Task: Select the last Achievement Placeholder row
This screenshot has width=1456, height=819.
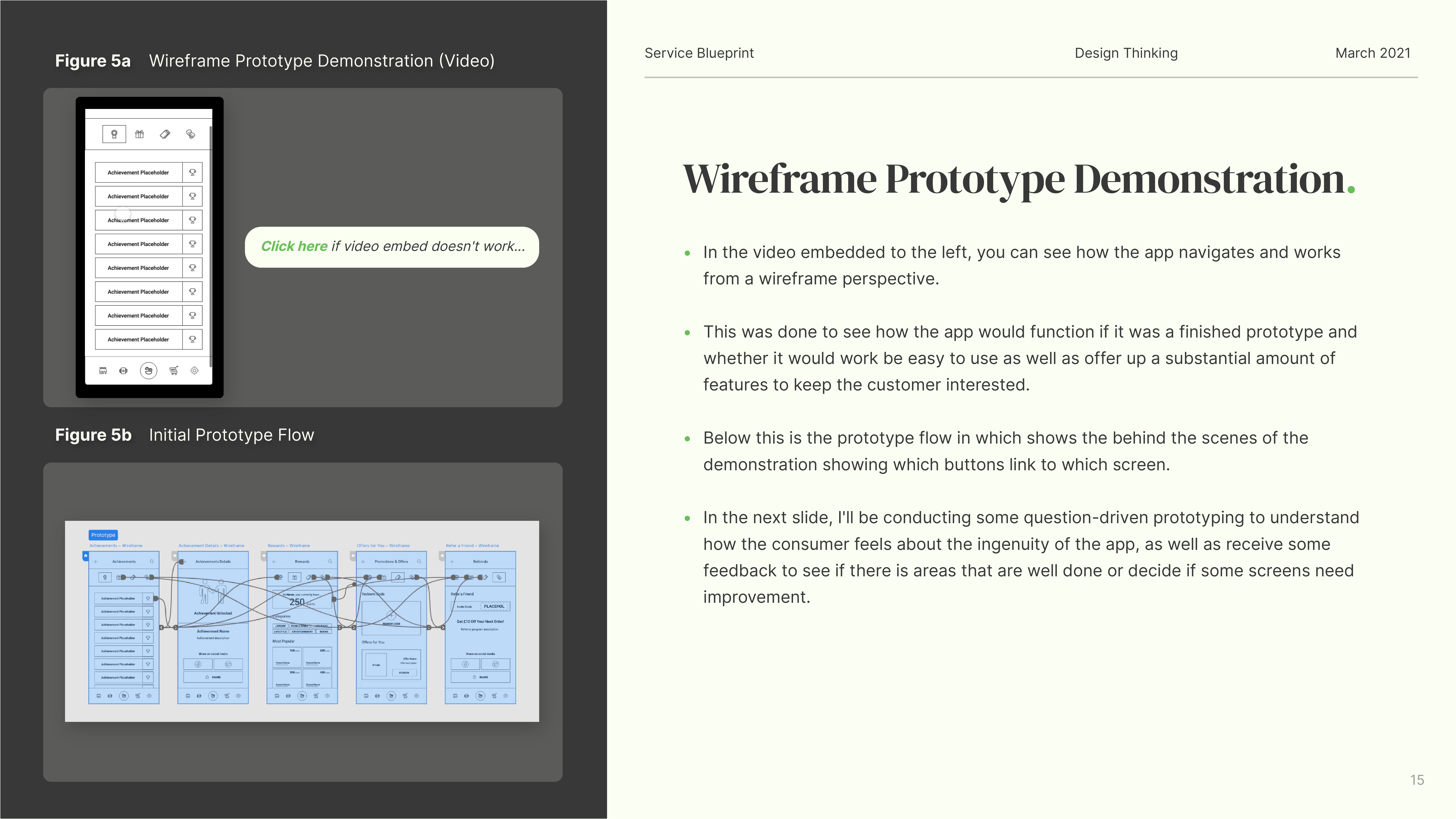Action: pyautogui.click(x=139, y=339)
